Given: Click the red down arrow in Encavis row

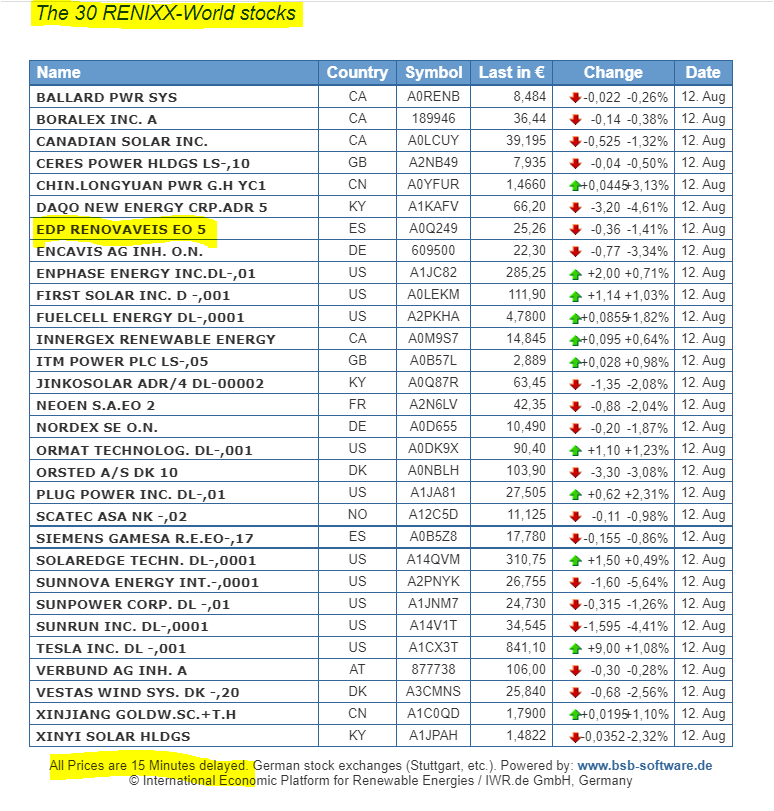Looking at the screenshot, I should (575, 251).
